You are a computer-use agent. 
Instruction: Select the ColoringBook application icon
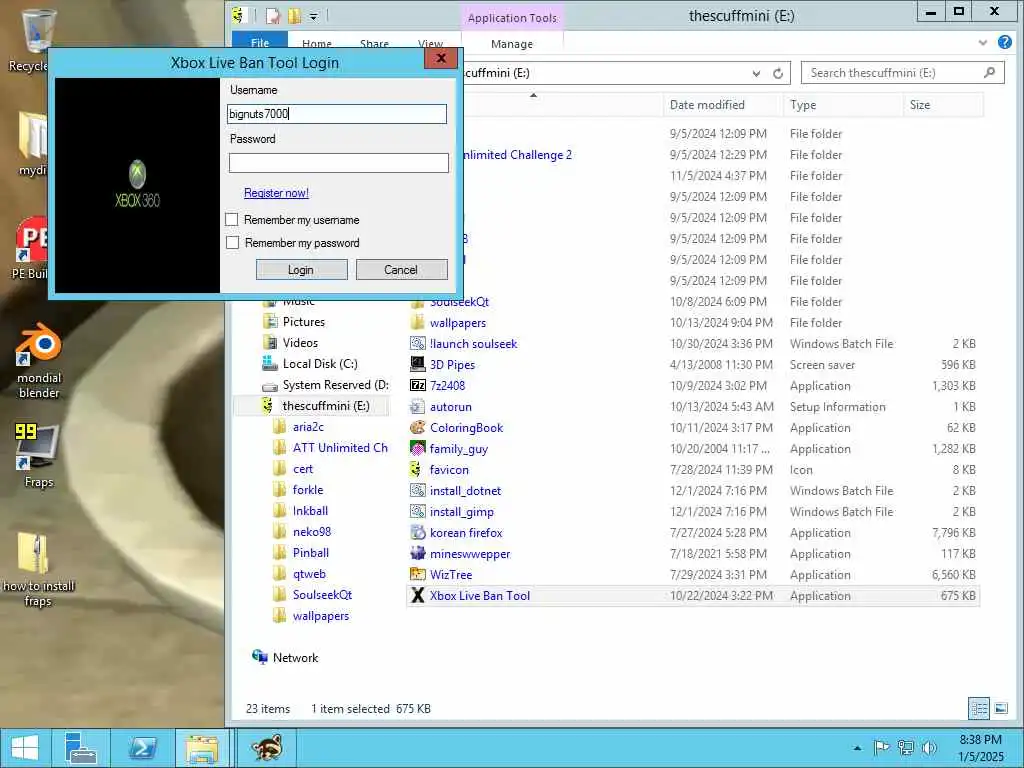[417, 427]
